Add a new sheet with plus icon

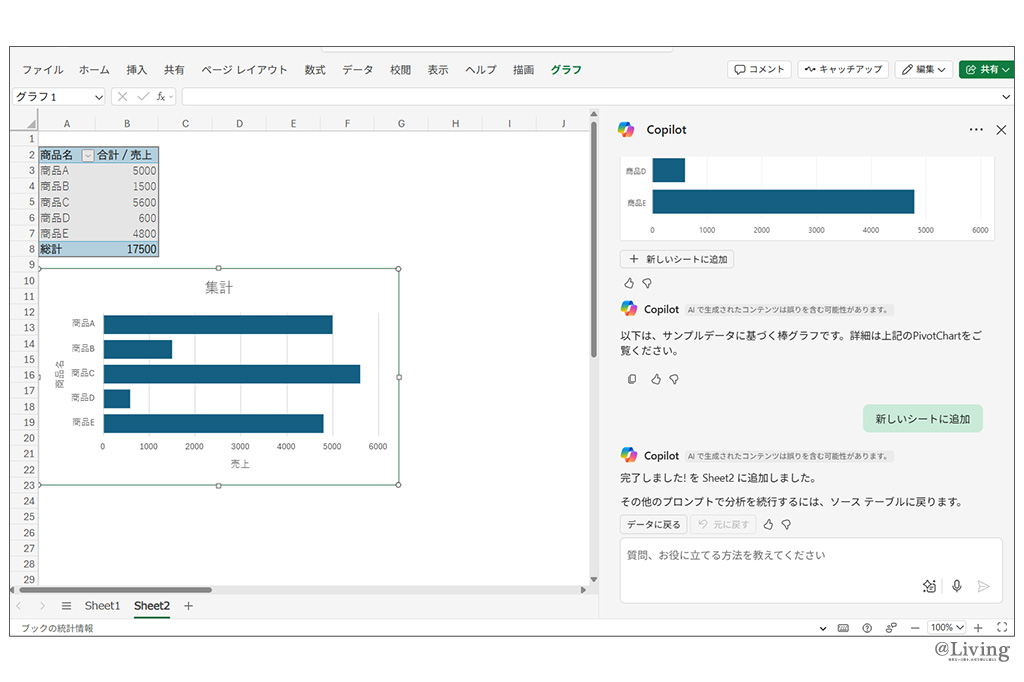189,606
